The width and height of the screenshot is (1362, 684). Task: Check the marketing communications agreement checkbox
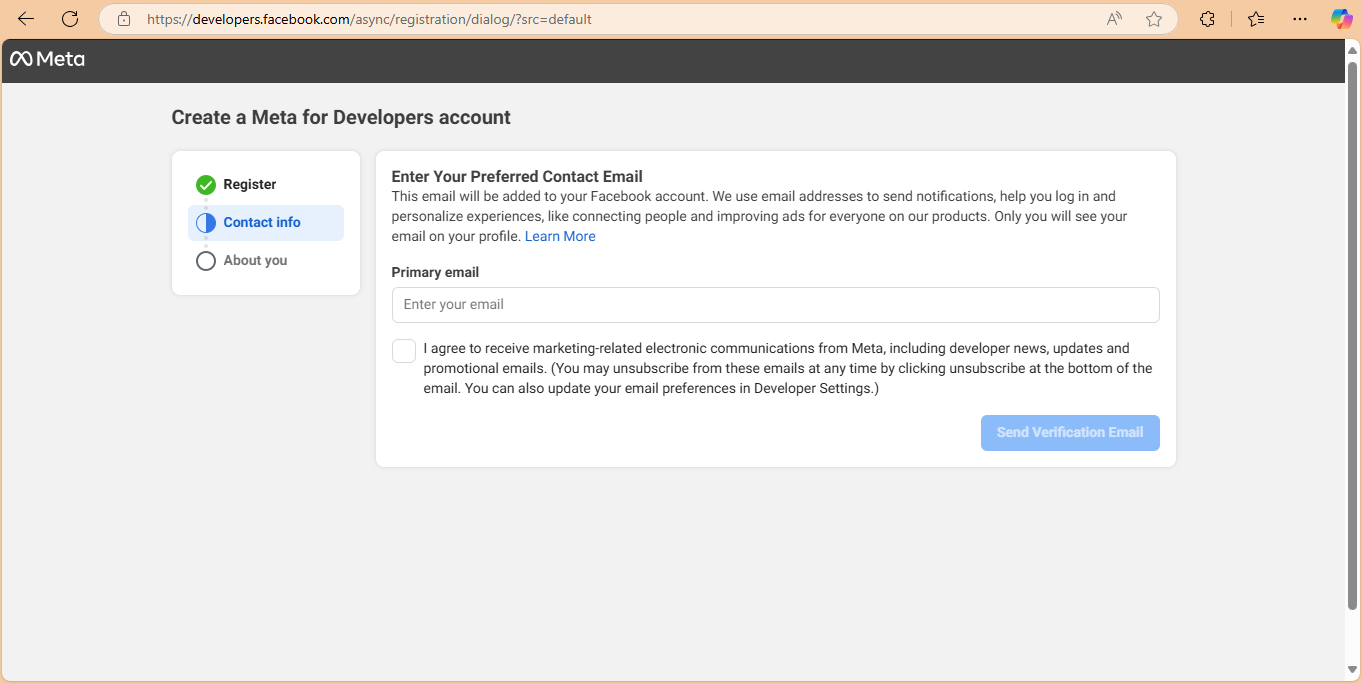(403, 350)
